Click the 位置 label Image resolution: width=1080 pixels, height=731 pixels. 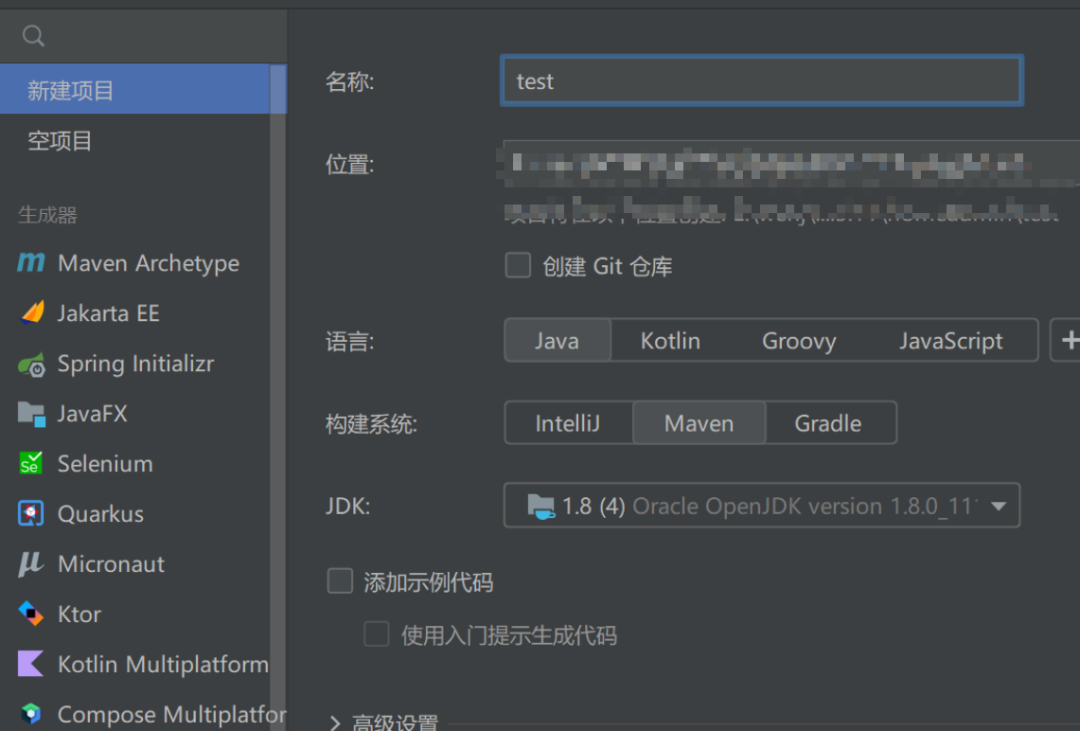[x=350, y=164]
